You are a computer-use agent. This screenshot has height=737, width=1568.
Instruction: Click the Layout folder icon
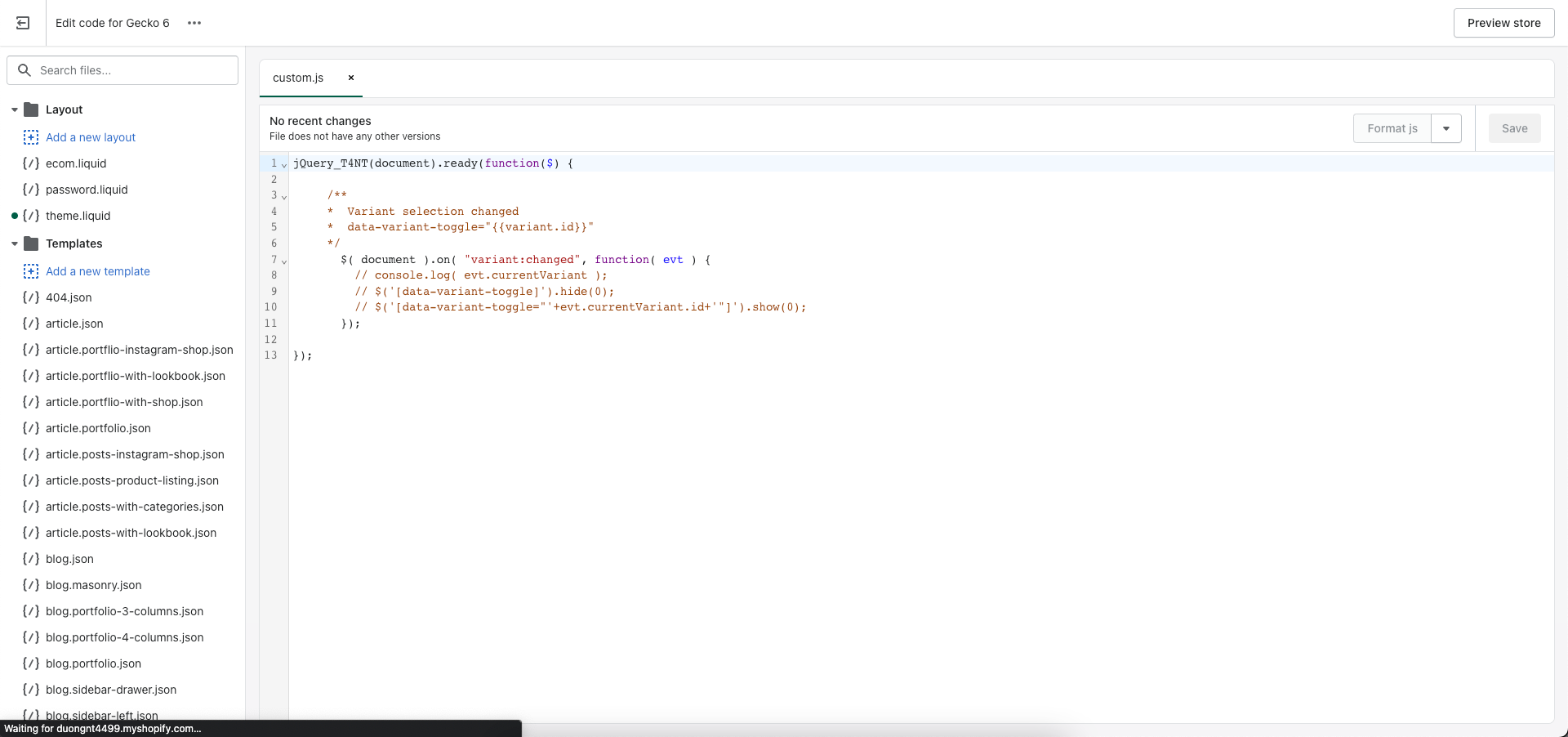[32, 109]
